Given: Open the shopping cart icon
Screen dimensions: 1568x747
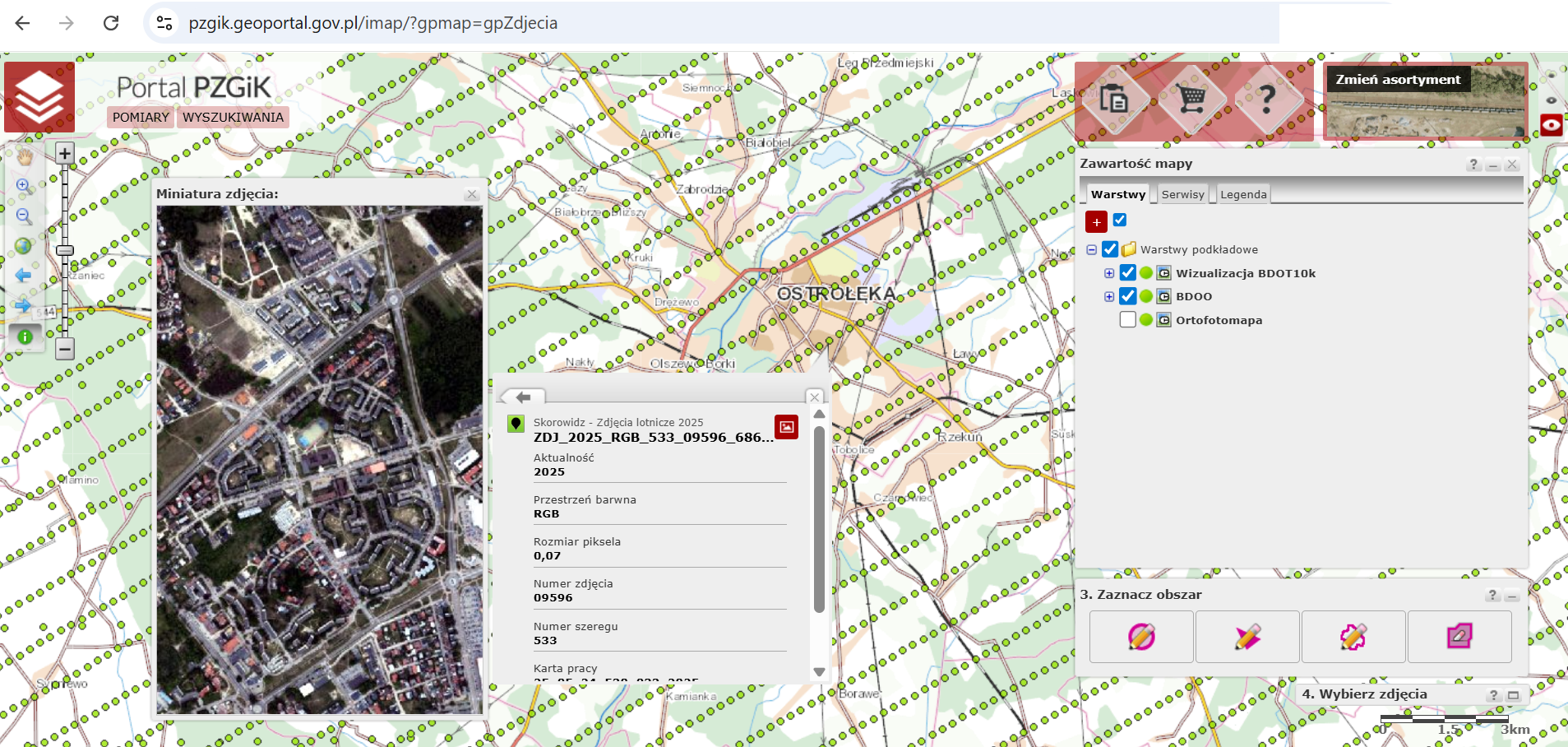Looking at the screenshot, I should 1191,99.
